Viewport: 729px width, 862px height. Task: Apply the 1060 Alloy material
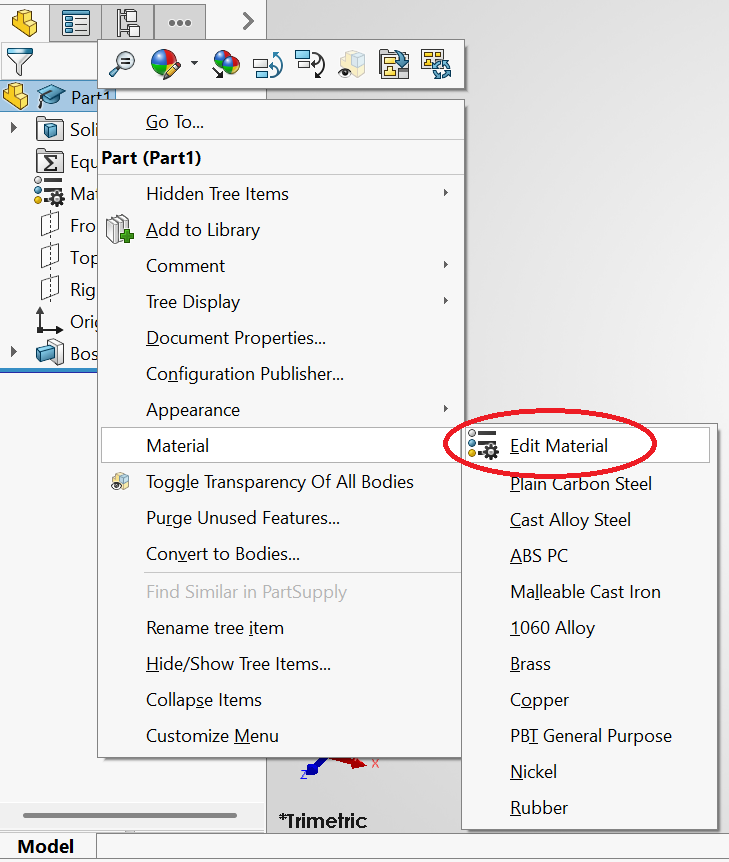pyautogui.click(x=589, y=628)
